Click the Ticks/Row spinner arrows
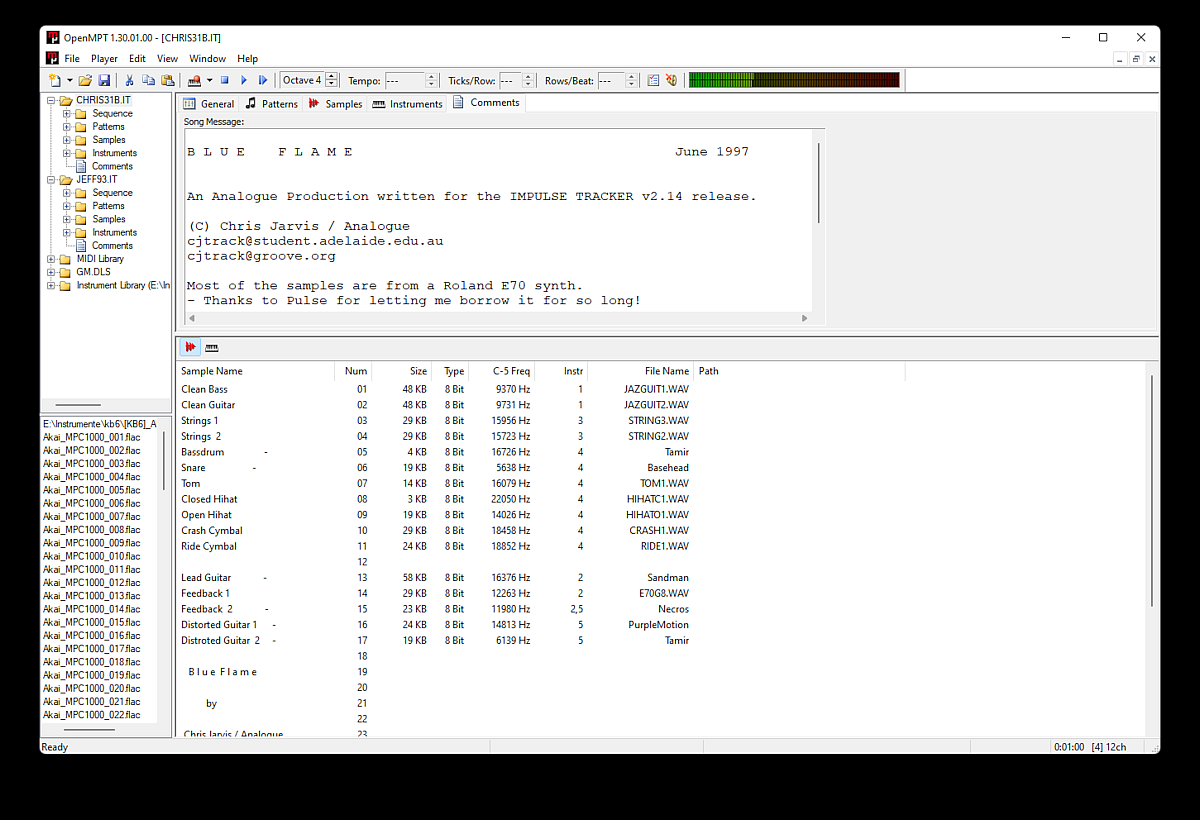Viewport: 1200px width, 820px height. point(530,80)
